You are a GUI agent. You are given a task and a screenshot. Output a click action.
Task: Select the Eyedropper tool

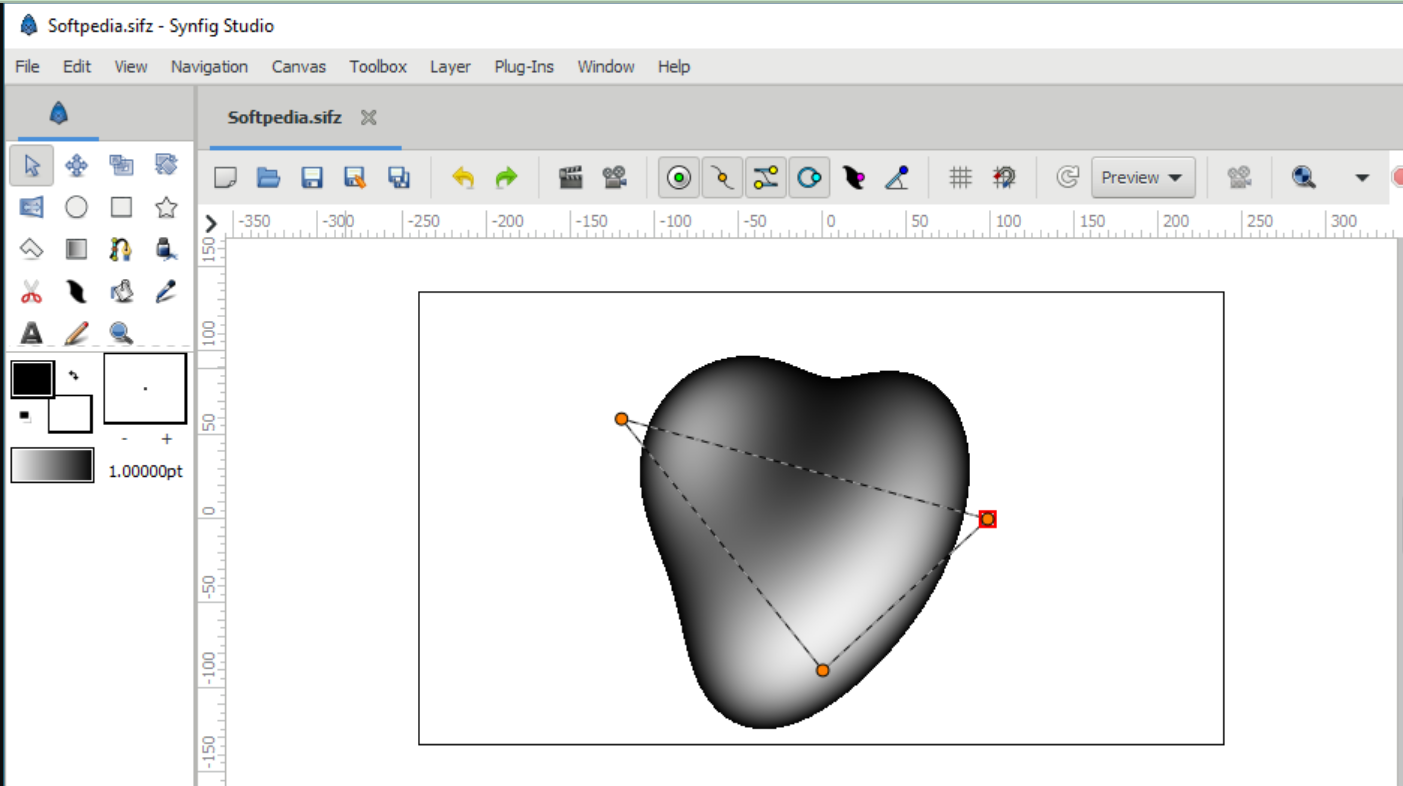pos(166,291)
